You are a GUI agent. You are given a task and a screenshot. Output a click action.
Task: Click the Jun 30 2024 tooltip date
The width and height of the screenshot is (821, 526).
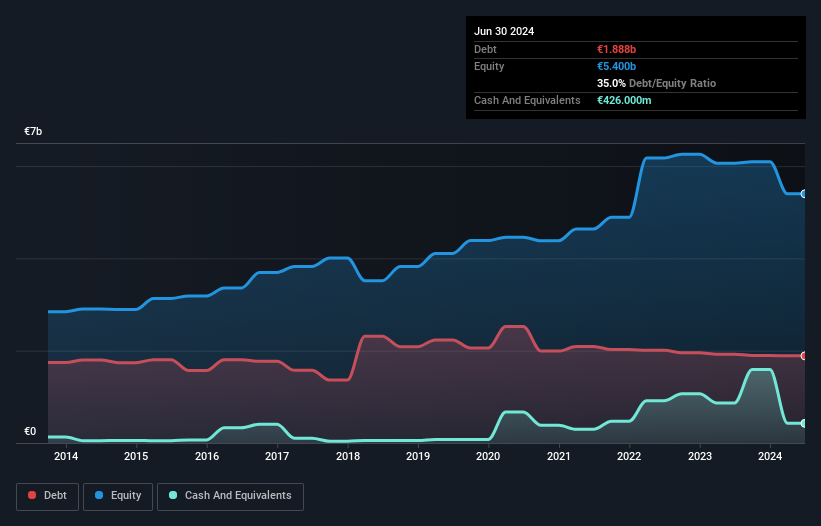504,31
